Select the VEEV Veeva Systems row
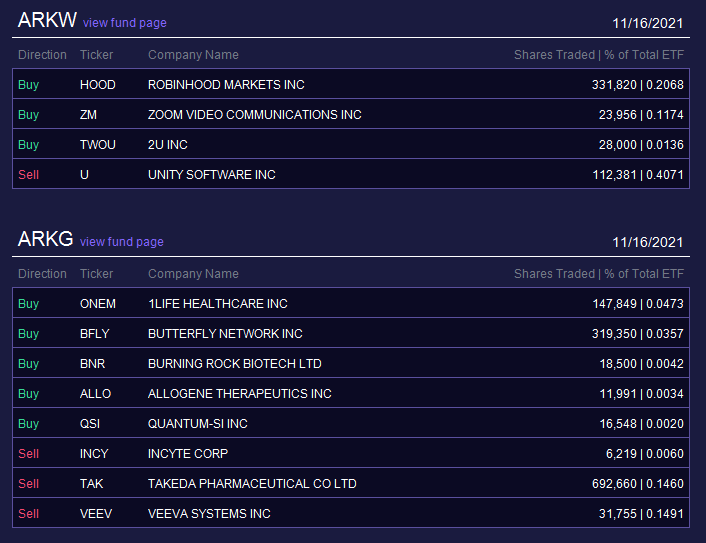This screenshot has width=706, height=543. coord(351,513)
